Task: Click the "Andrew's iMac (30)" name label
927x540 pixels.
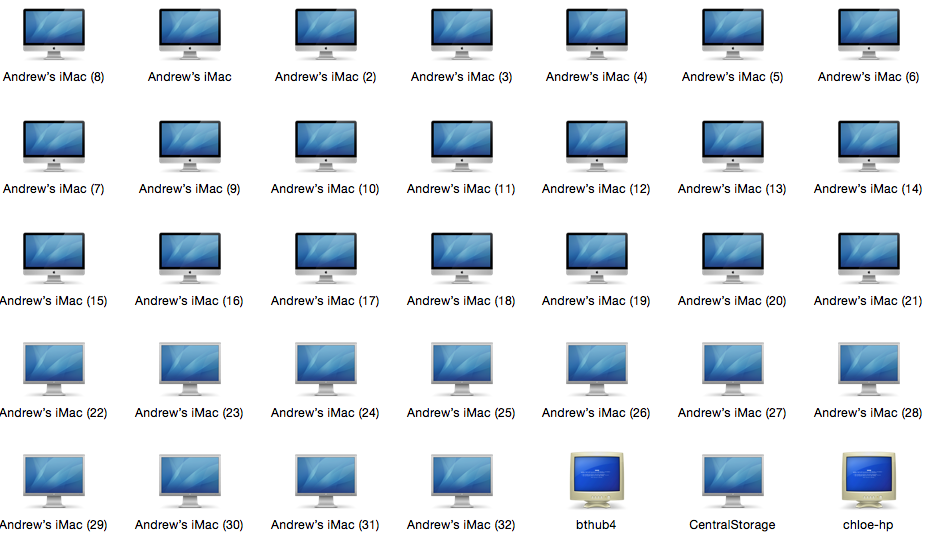Action: pos(189,525)
